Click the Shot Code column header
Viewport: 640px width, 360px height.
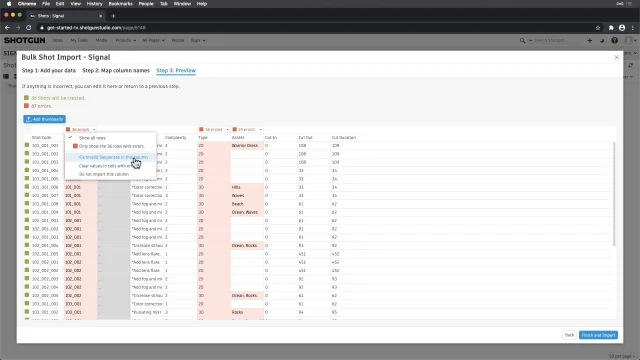tap(41, 138)
